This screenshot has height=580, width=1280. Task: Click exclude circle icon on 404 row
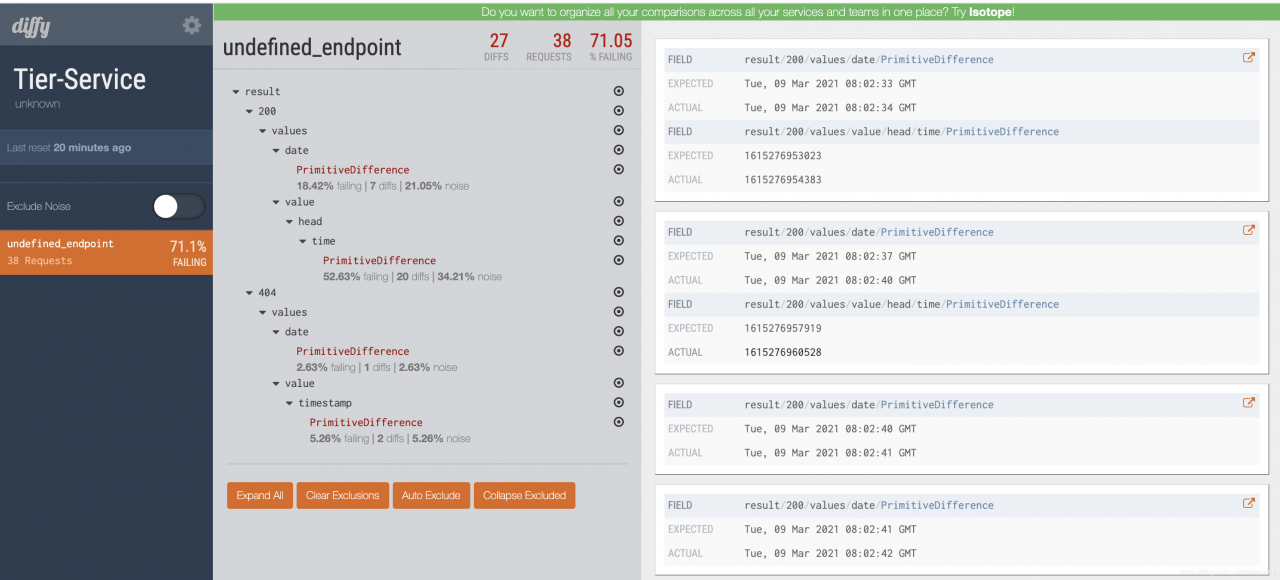(x=618, y=292)
